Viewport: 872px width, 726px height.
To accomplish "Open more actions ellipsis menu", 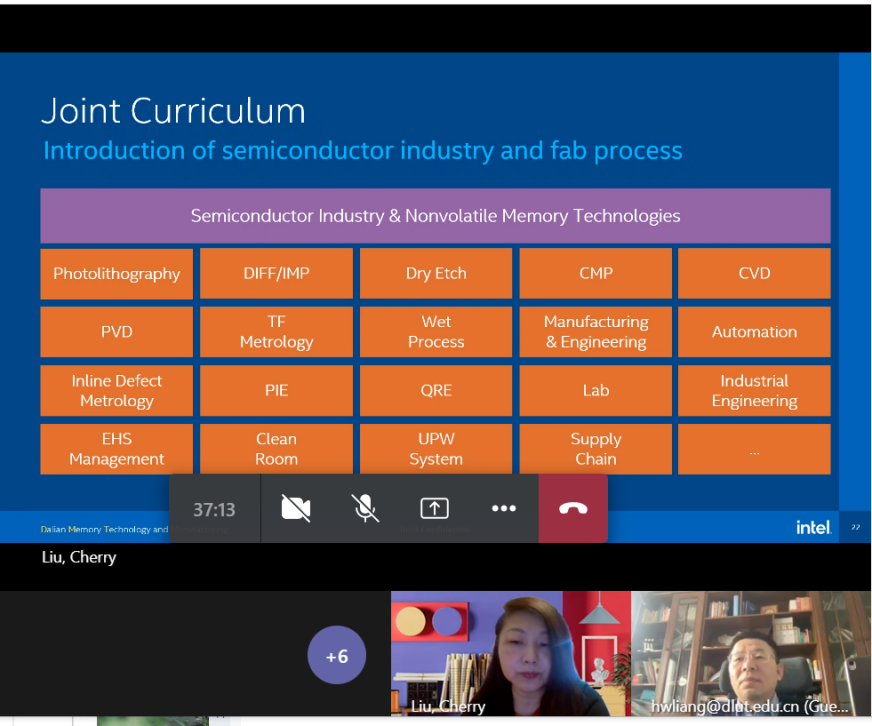I will point(504,508).
